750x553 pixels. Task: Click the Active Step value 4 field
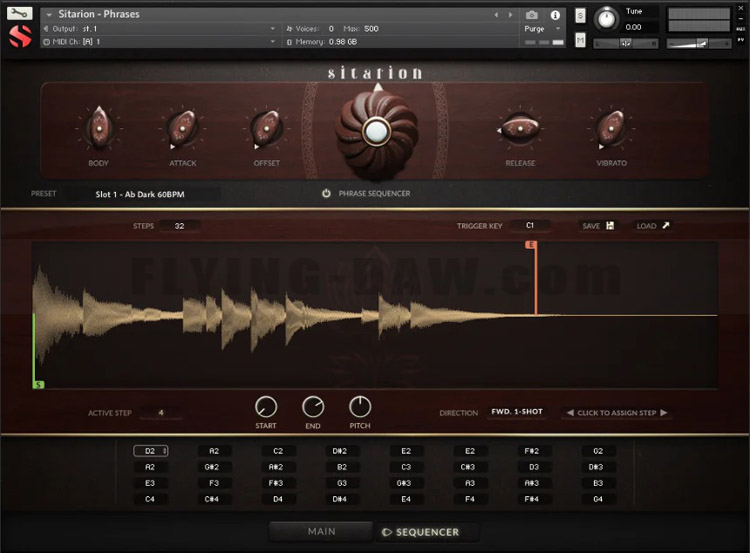161,412
